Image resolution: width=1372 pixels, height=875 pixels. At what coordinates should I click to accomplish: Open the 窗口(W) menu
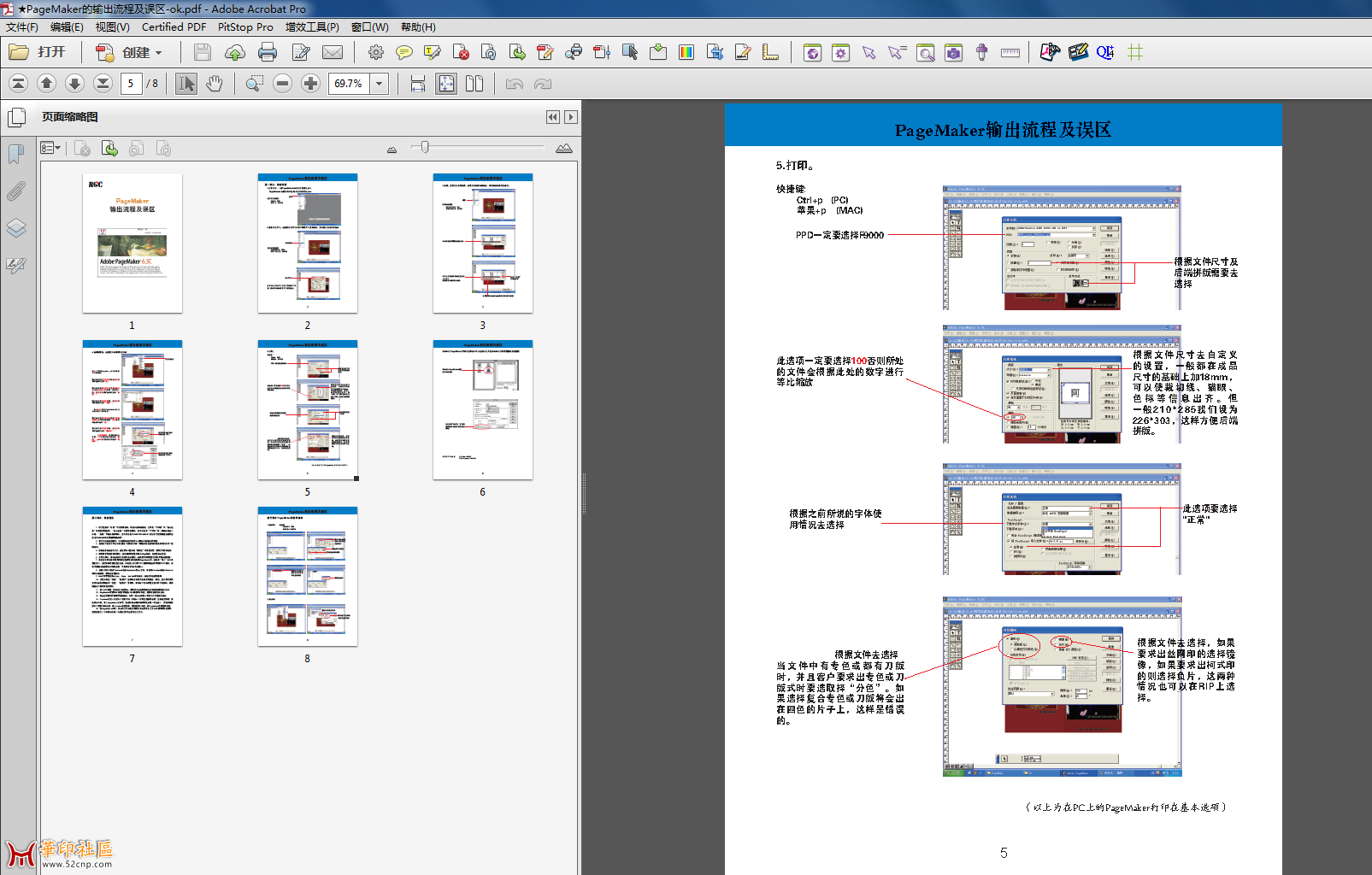(369, 27)
